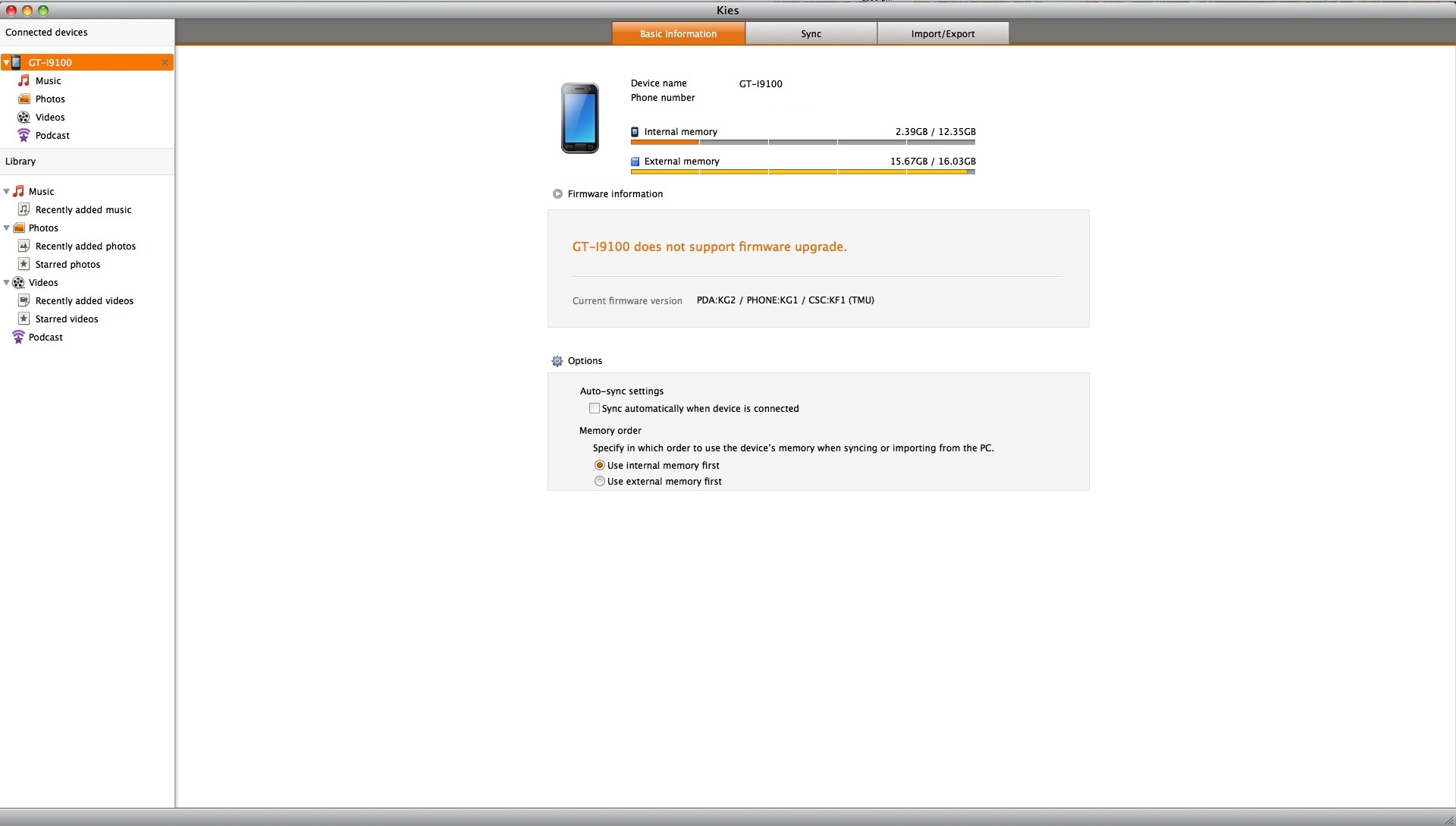Screen dimensions: 1456x826
Task: Click the Podcast icon under GT-I9100
Action: tap(24, 135)
